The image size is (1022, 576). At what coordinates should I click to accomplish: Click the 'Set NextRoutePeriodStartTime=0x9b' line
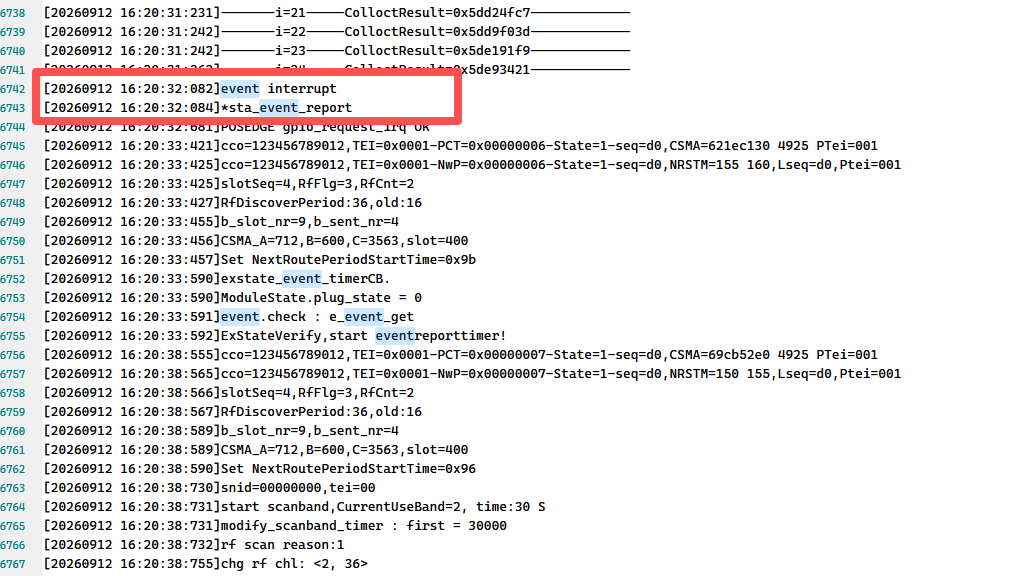(x=348, y=259)
